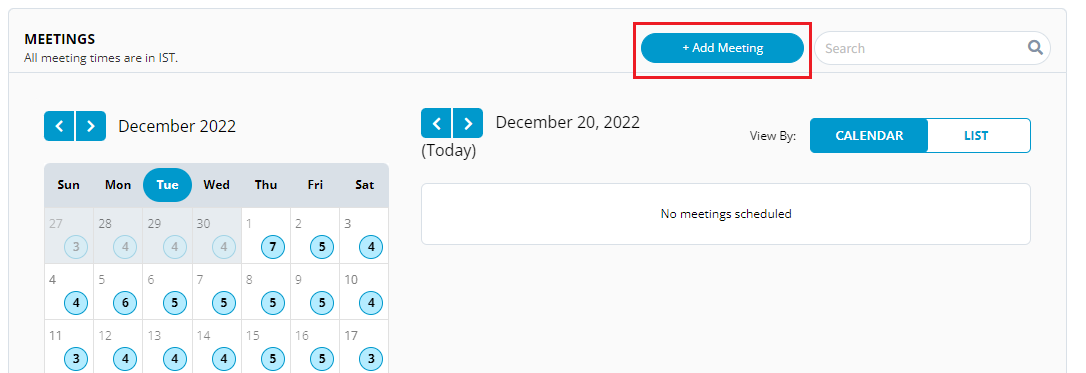Select November 28 grayed-out date
Image resolution: width=1086 pixels, height=373 pixels.
click(x=118, y=235)
